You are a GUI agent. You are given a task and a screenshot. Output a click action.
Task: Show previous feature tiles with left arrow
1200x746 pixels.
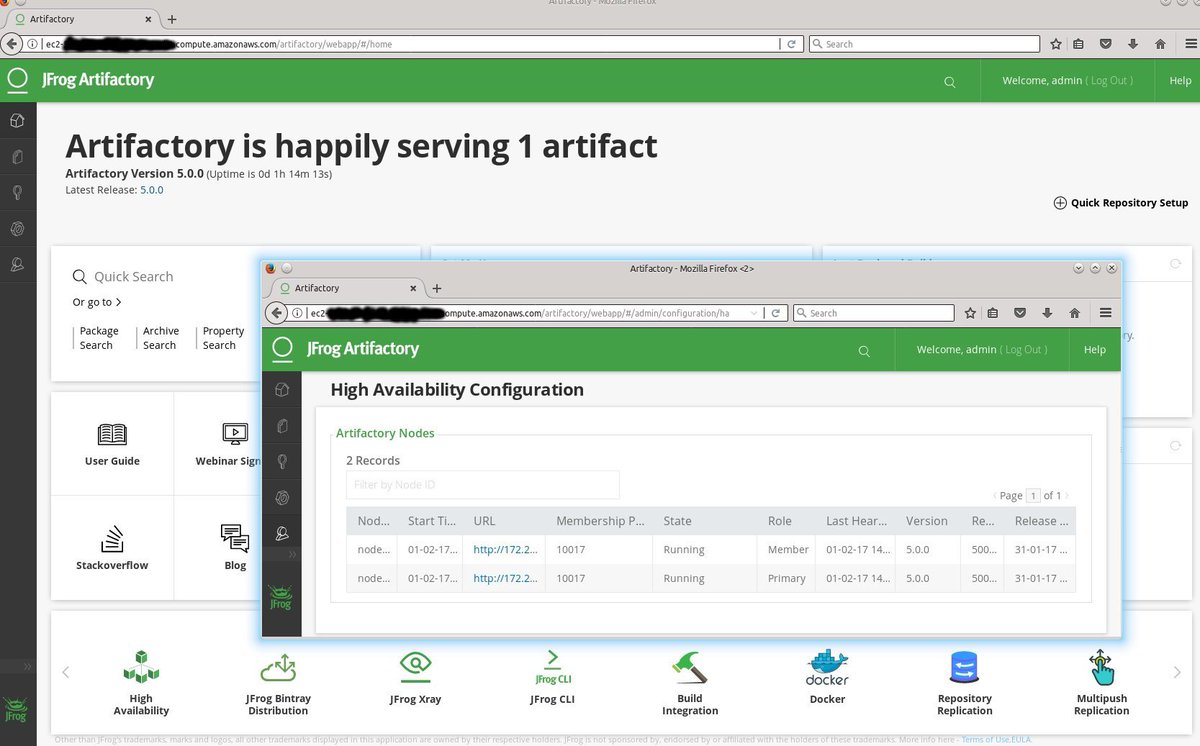(x=66, y=672)
